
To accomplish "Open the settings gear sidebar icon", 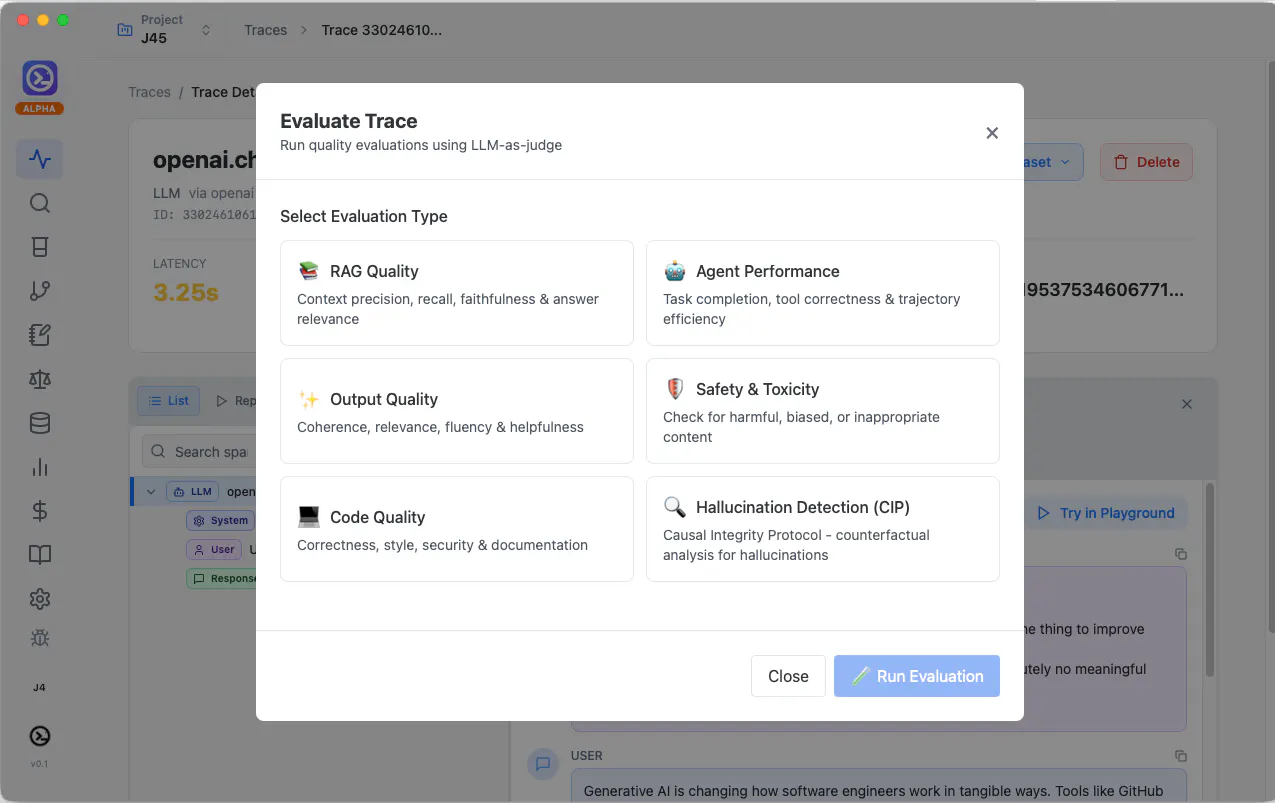I will click(x=40, y=599).
